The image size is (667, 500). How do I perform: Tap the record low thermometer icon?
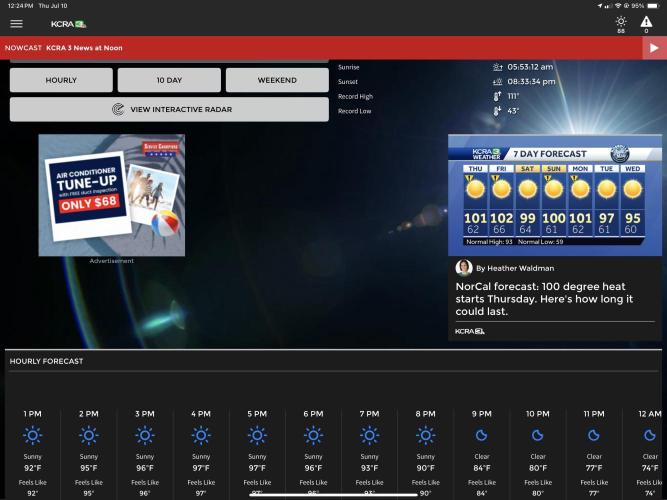[497, 111]
